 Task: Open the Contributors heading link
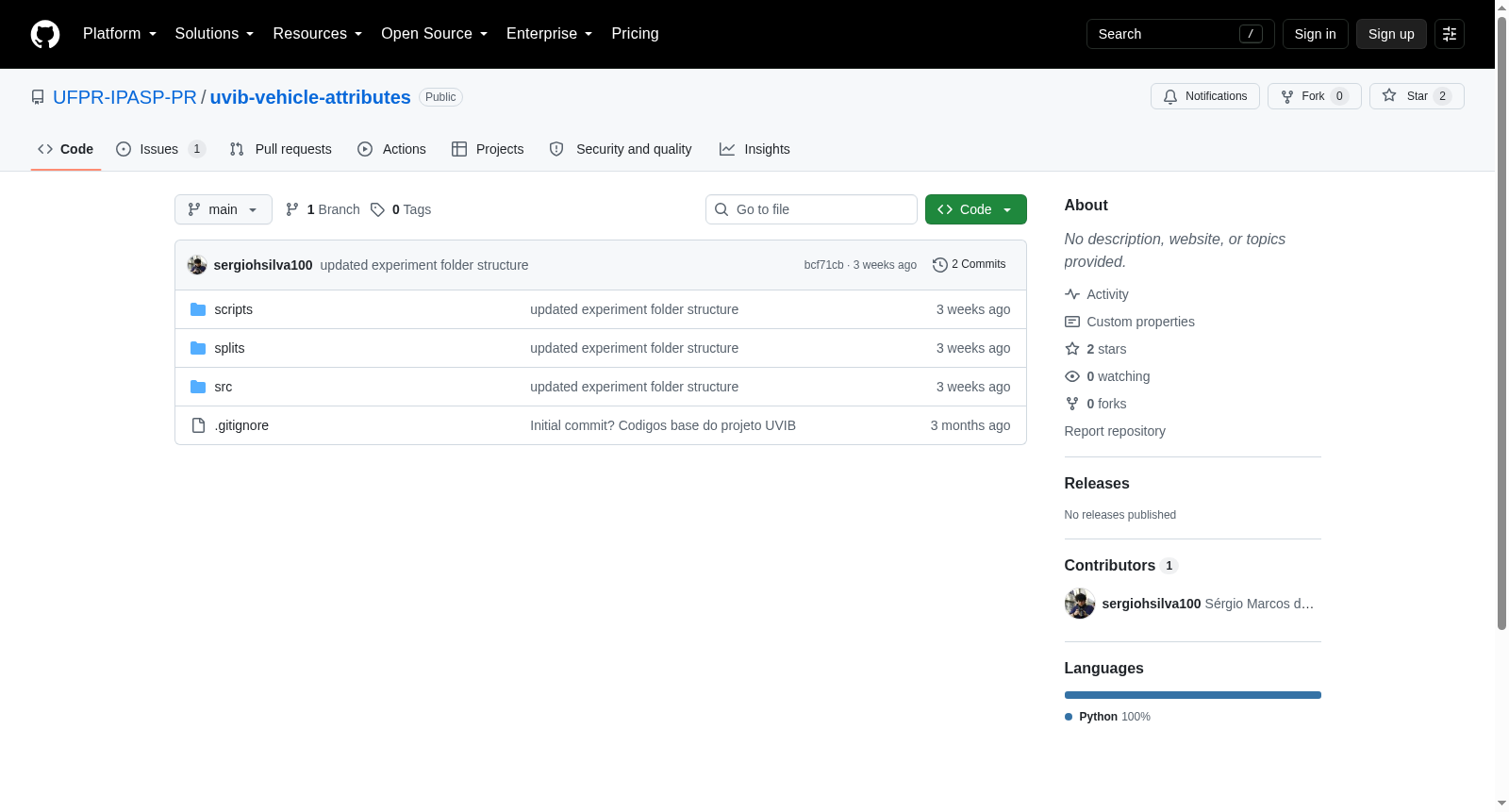(1120, 565)
